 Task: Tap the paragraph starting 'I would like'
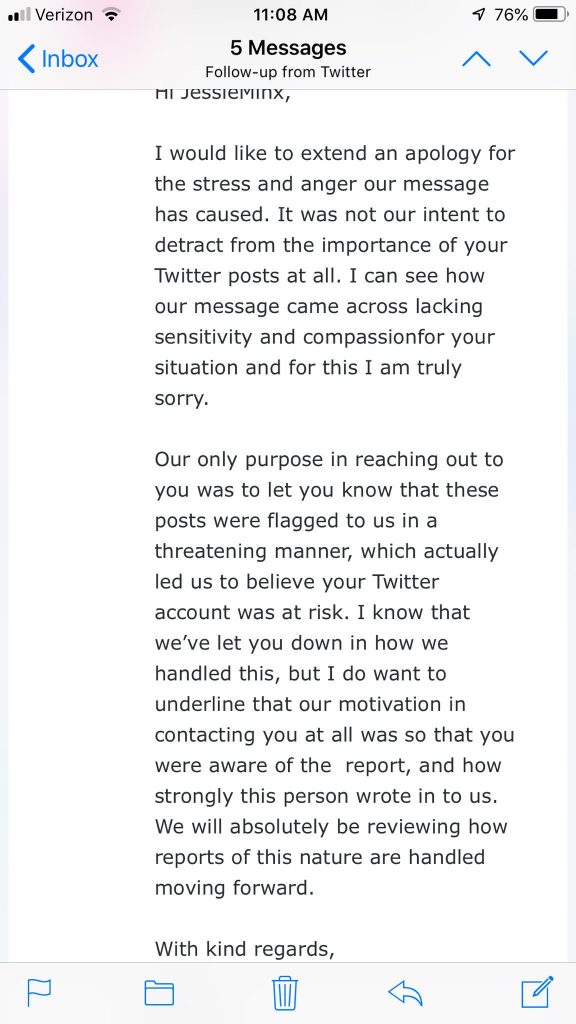point(334,276)
